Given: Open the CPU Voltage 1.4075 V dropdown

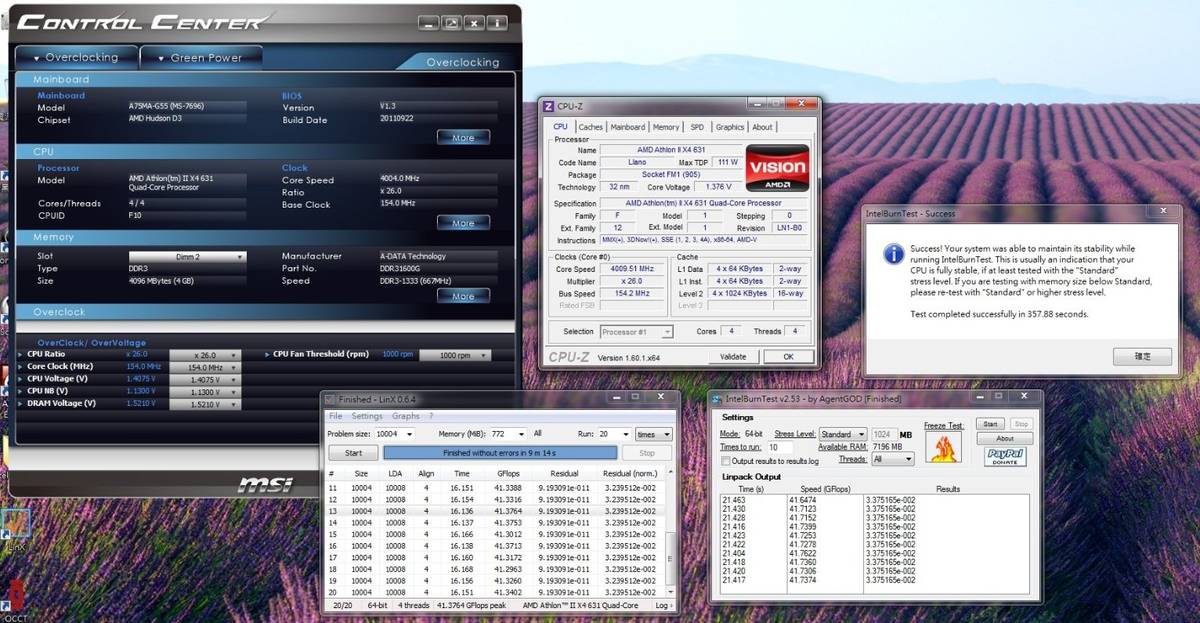Looking at the screenshot, I should coord(204,379).
